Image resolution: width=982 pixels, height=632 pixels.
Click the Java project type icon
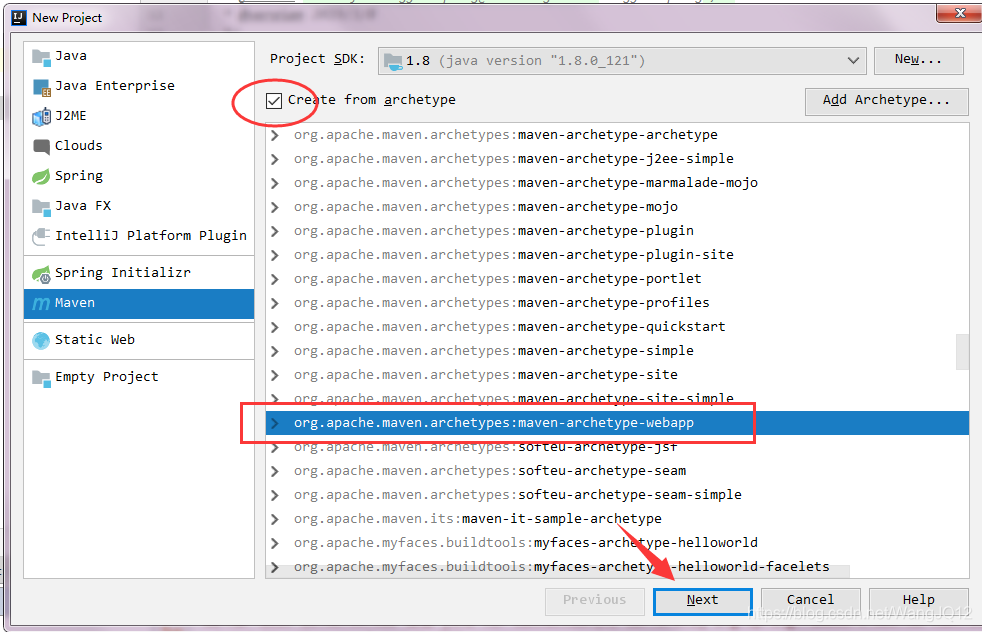point(41,58)
